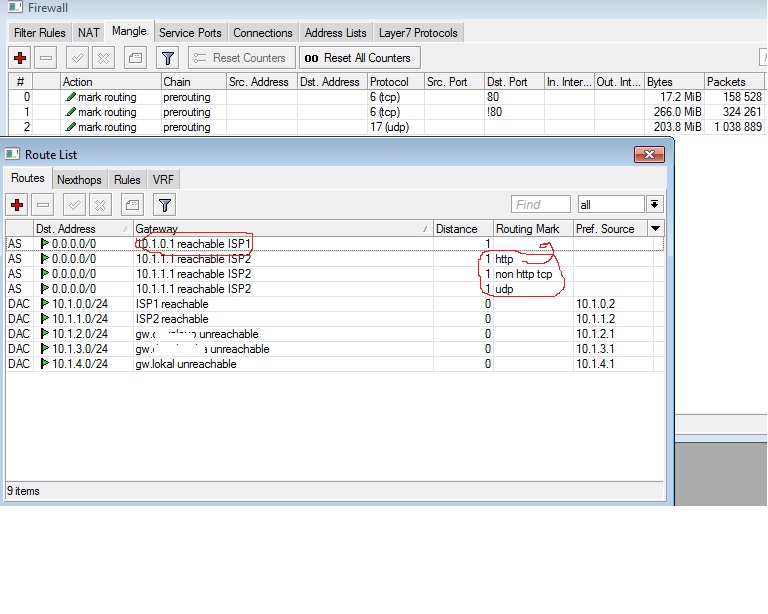This screenshot has width=768, height=614.
Task: Open comment button in Firewall toolbar
Action: pyautogui.click(x=135, y=58)
